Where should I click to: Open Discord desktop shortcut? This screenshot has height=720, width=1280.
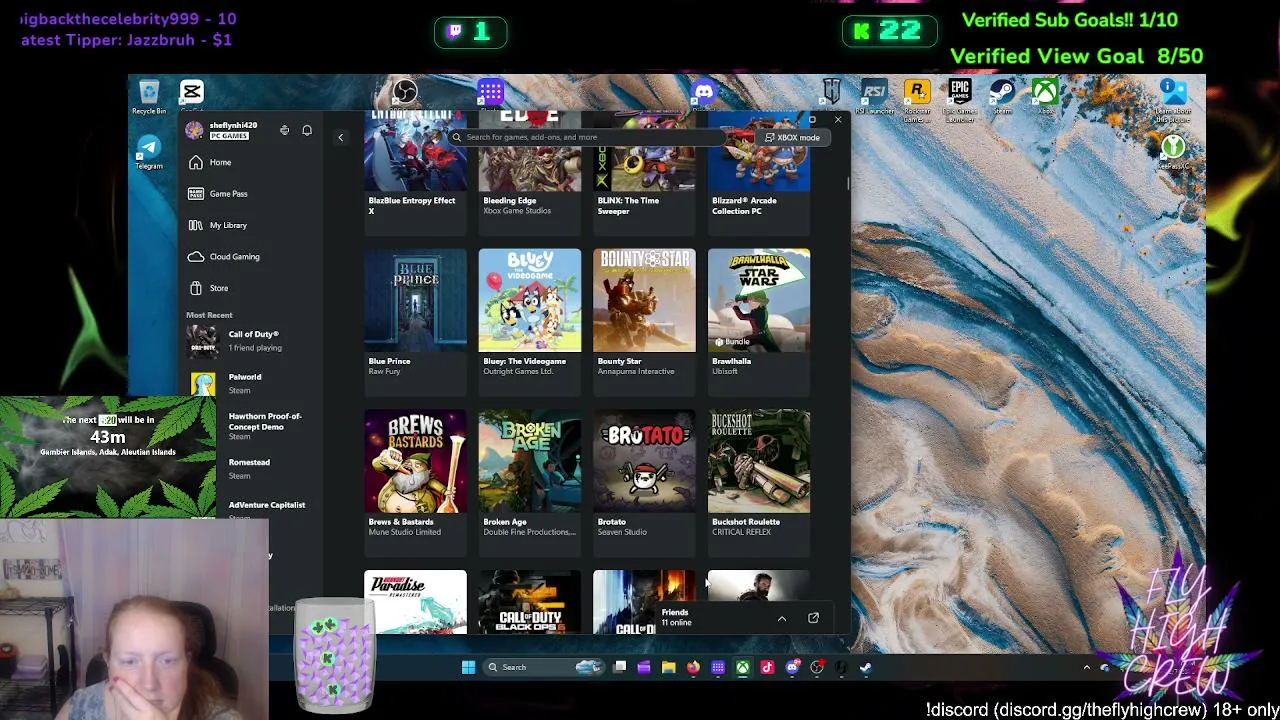click(704, 93)
